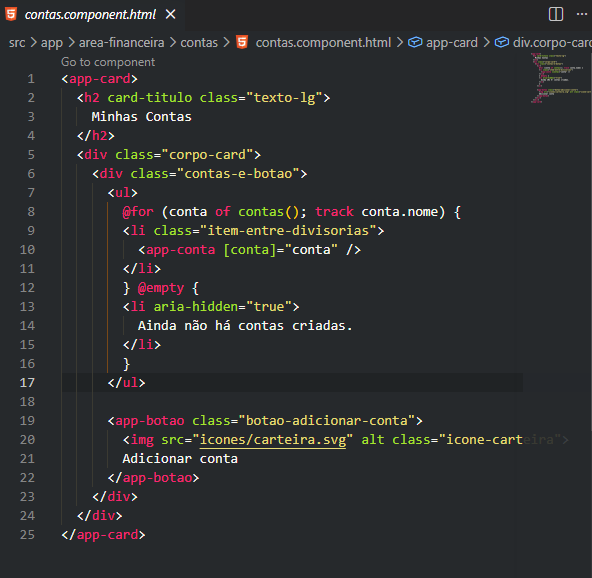Viewport: 592px width, 578px height.
Task: Open the contas.component.html breadcrumb file name
Action: (x=323, y=43)
